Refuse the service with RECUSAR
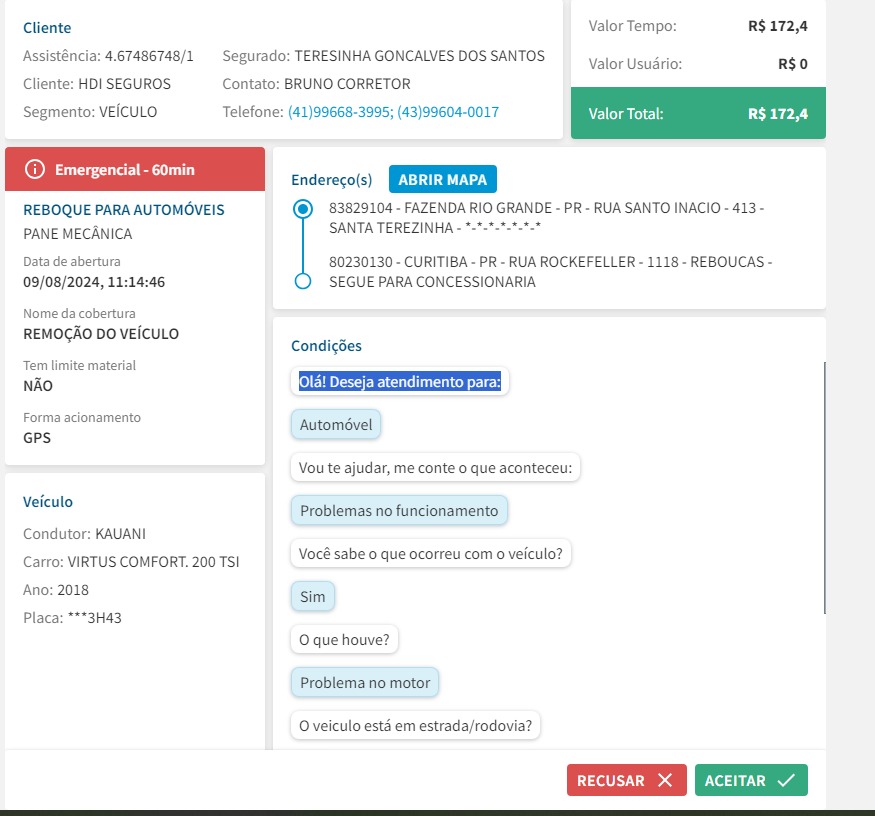Viewport: 875px width, 816px height. (x=626, y=780)
